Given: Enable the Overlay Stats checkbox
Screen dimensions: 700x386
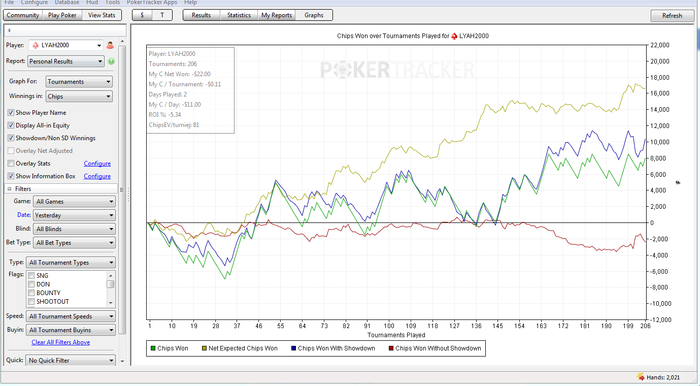Looking at the screenshot, I should (x=11, y=164).
